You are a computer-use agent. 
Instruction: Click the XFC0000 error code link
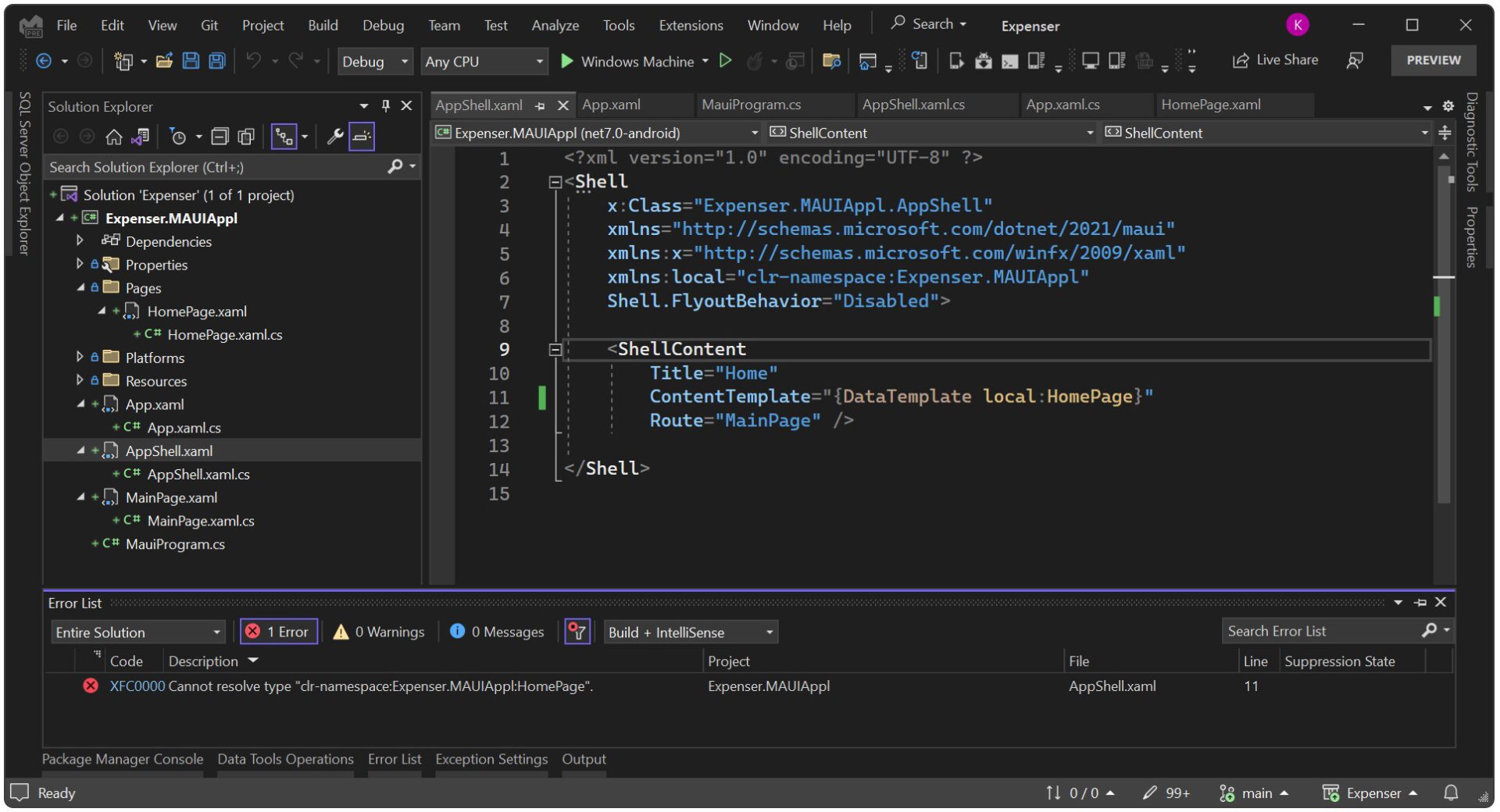[x=137, y=686]
